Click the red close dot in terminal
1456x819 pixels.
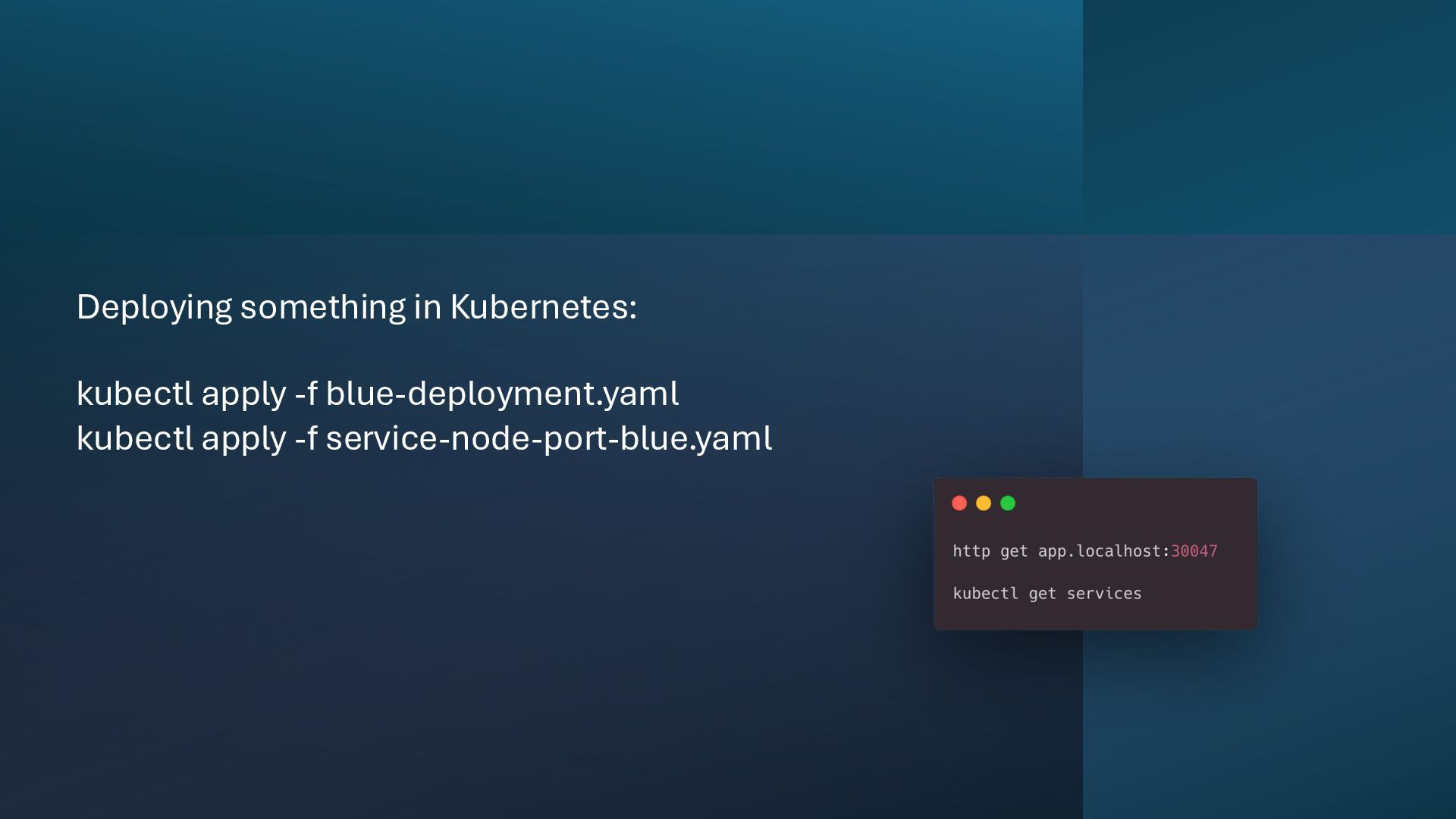click(959, 504)
